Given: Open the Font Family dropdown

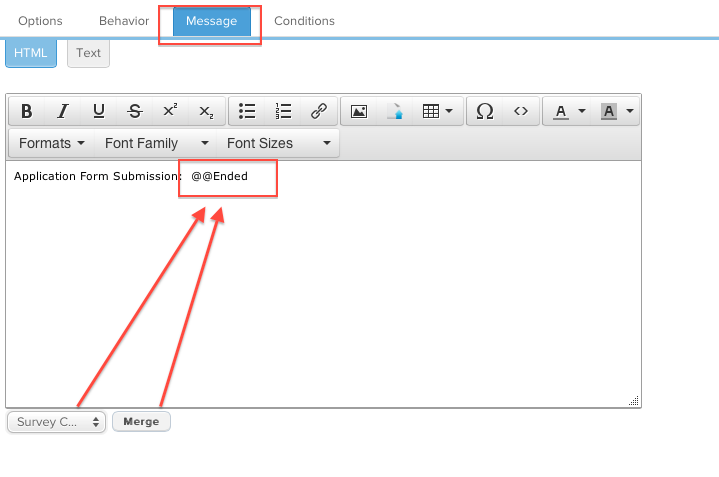Looking at the screenshot, I should pyautogui.click(x=156, y=143).
